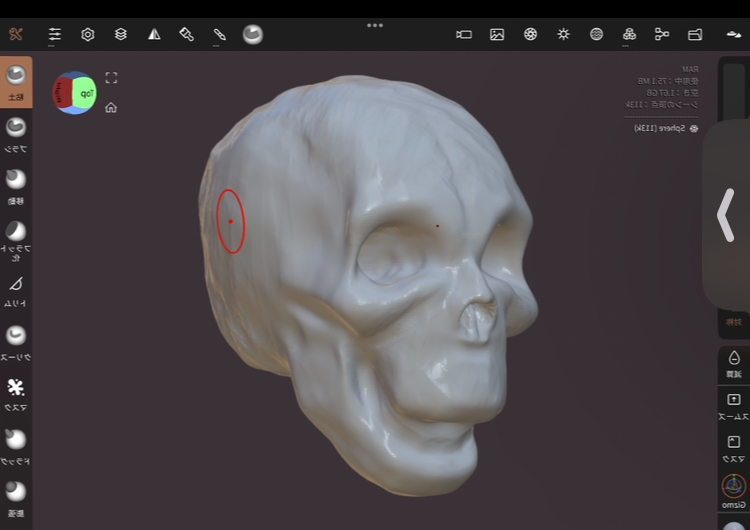
Task: Click the Top face of view cube
Action: tap(87, 94)
